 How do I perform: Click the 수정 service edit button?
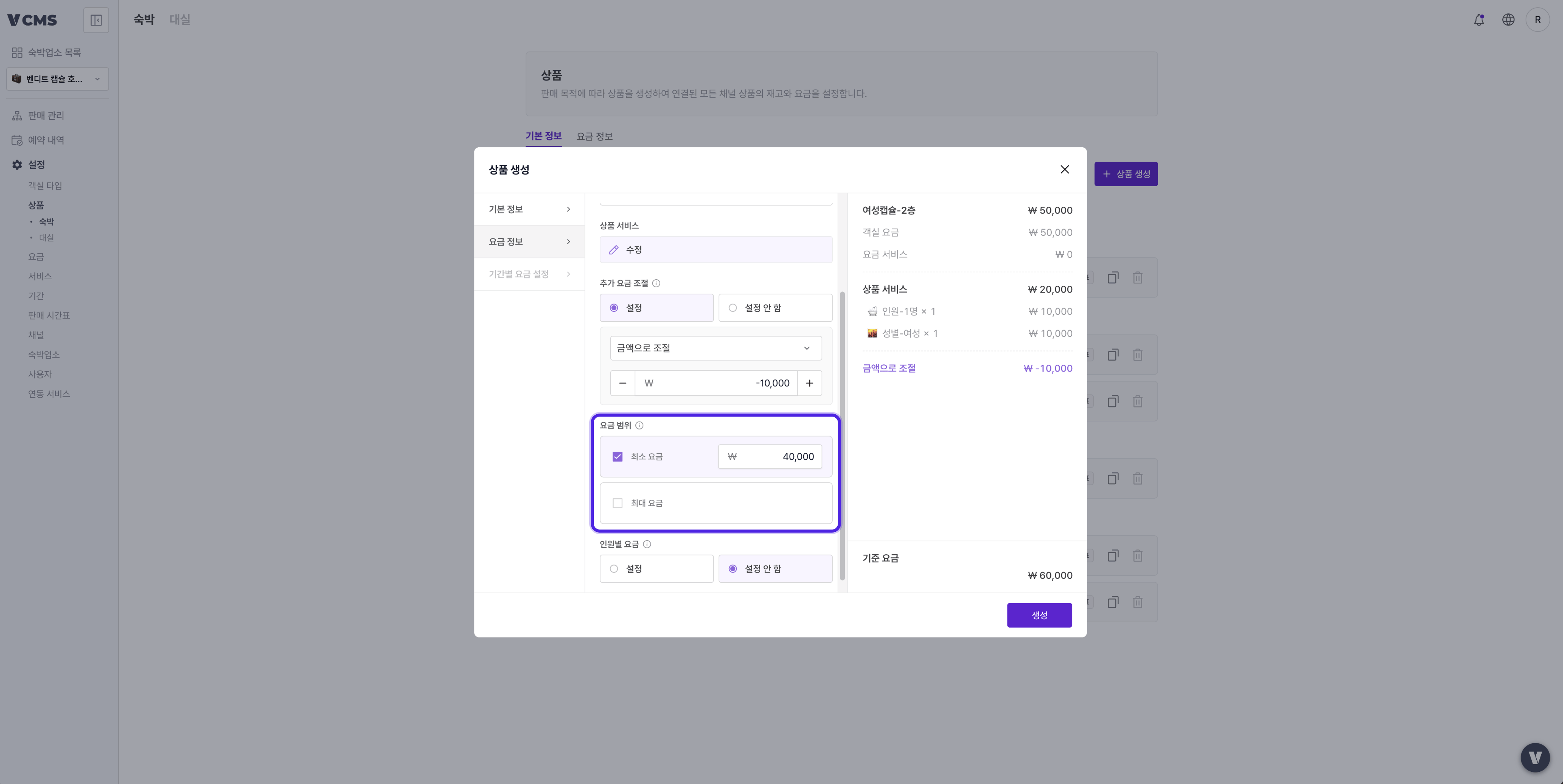716,250
